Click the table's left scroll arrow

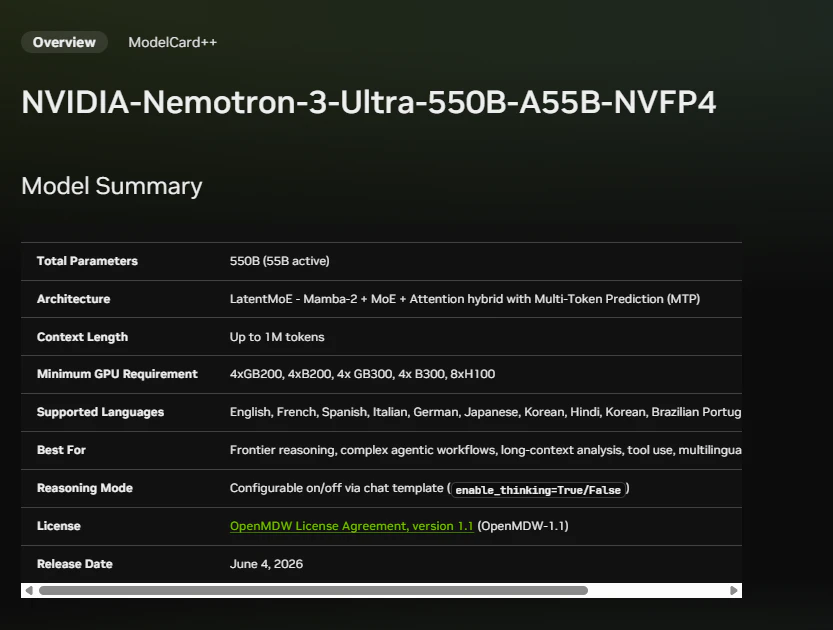click(29, 590)
